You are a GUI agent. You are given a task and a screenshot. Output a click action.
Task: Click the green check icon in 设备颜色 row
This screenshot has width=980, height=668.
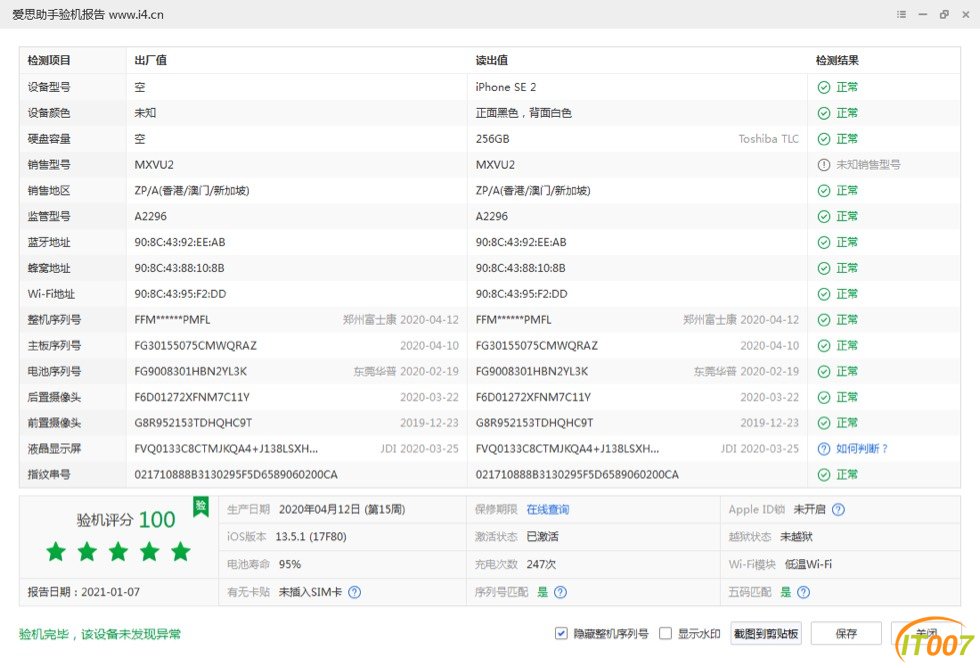pos(824,113)
